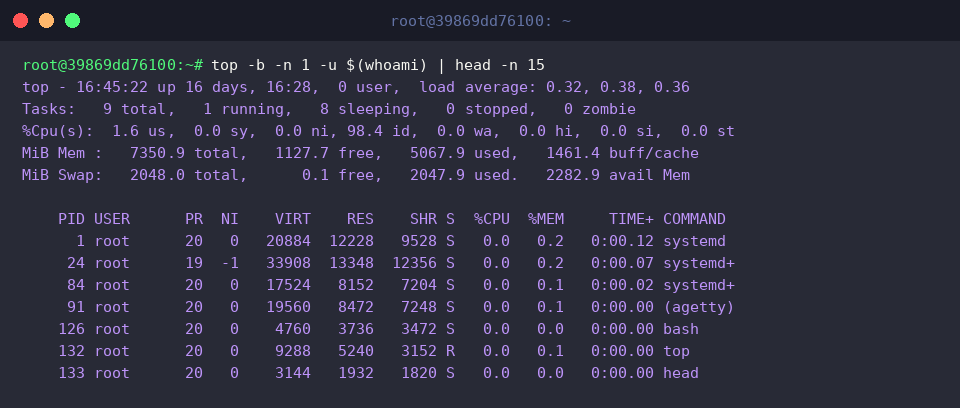Click the %CPU column header

point(491,219)
